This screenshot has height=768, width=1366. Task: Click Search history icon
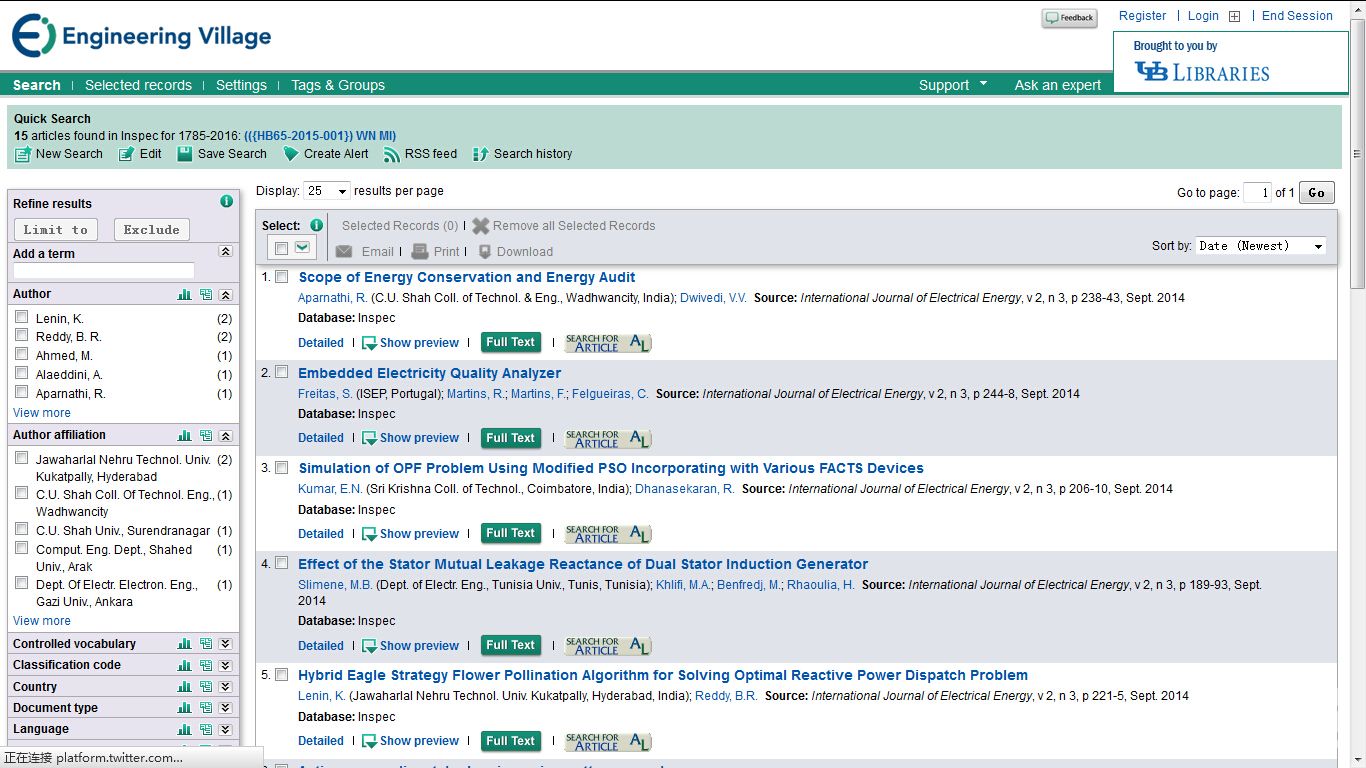coord(480,154)
